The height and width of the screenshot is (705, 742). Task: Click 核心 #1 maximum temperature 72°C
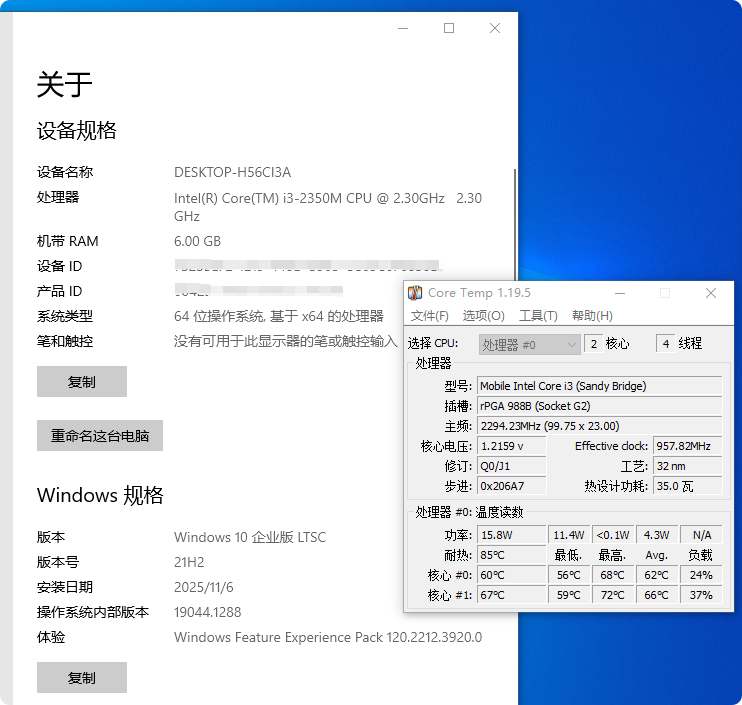(x=613, y=595)
